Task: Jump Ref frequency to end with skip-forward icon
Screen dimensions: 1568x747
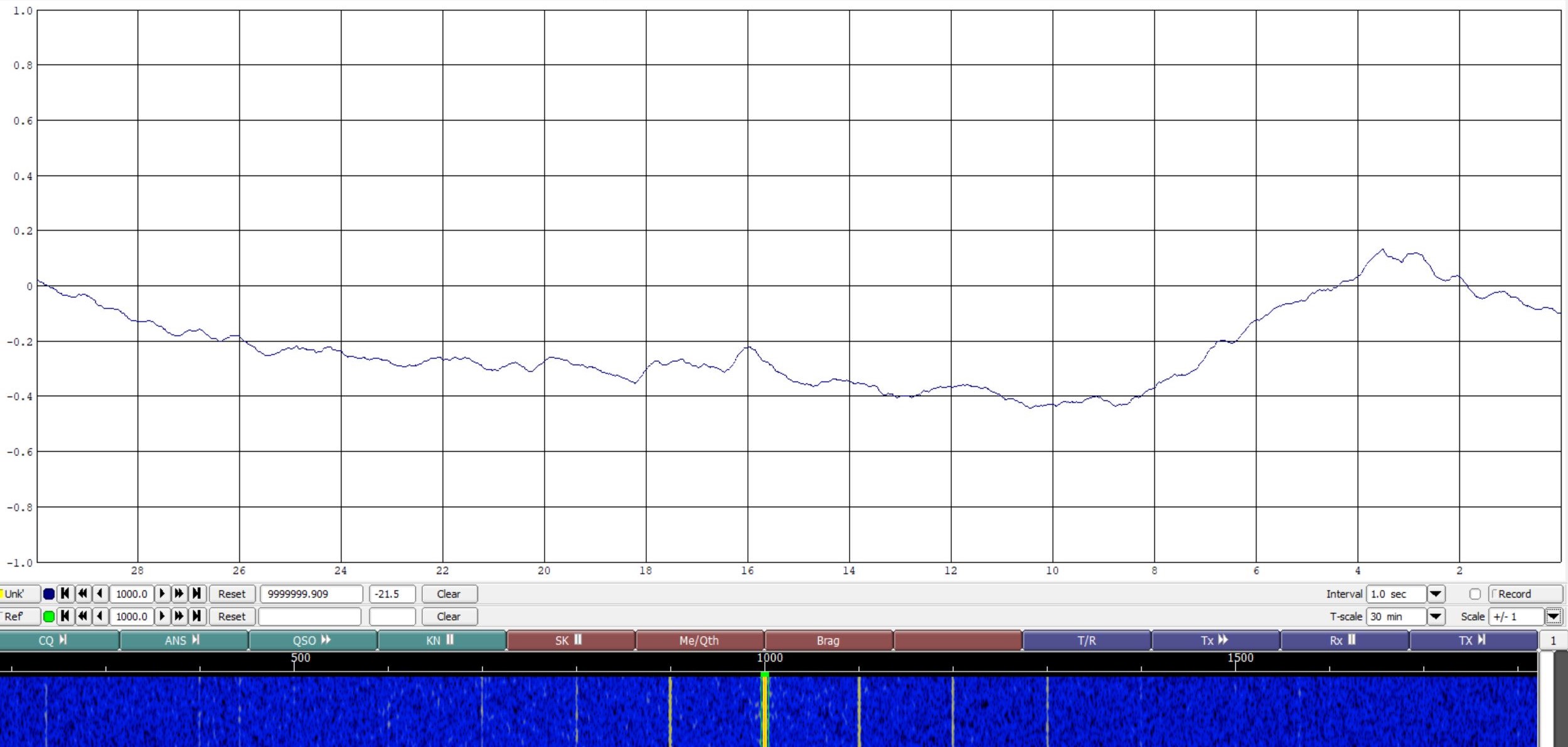Action: (196, 616)
